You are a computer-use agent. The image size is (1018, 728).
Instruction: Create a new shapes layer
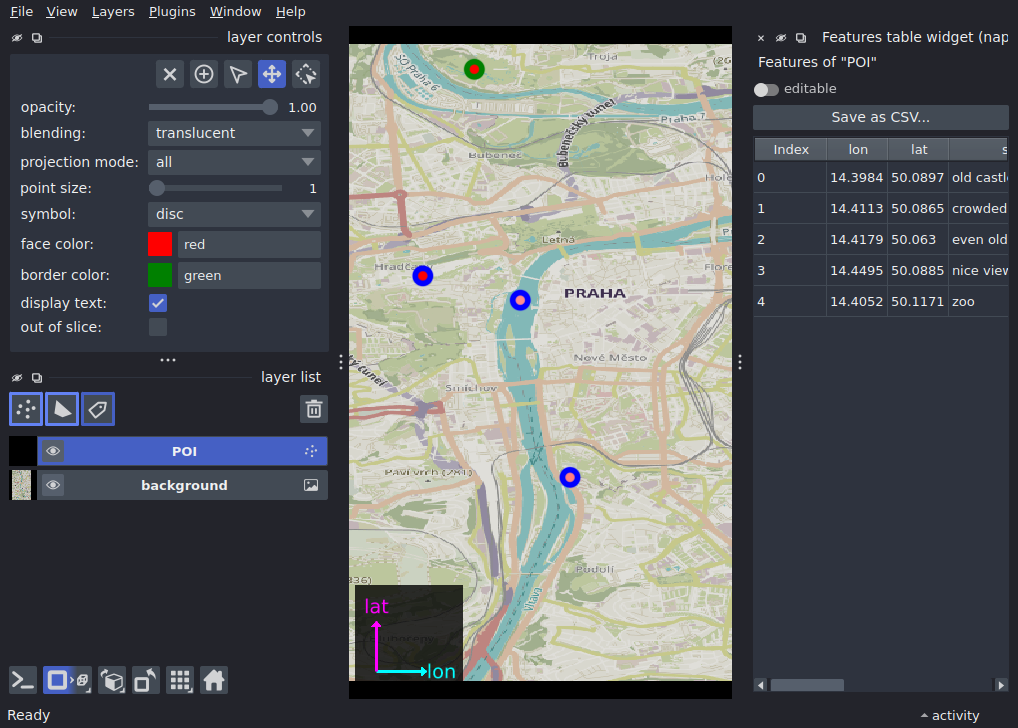coord(62,409)
